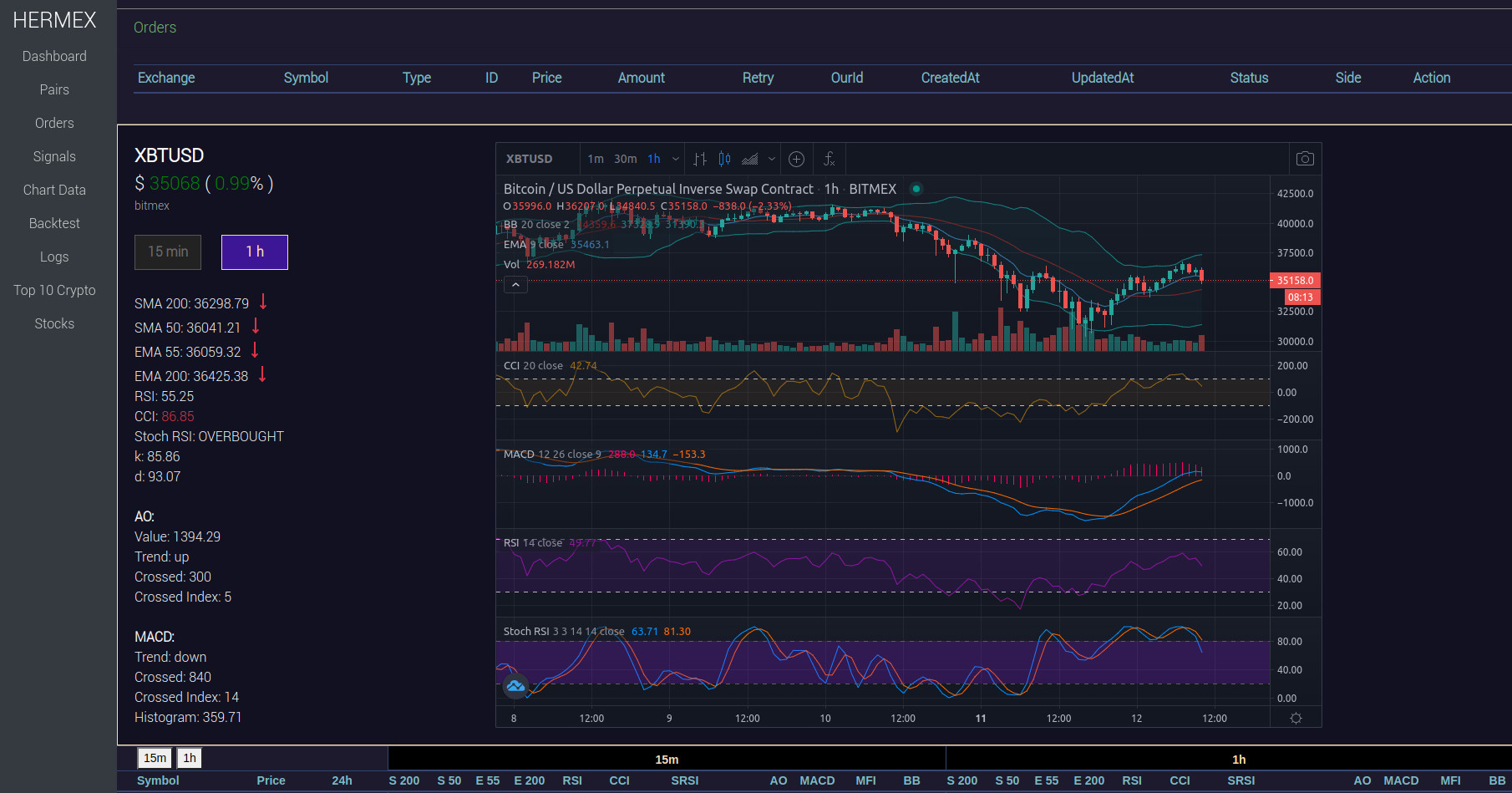This screenshot has width=1512, height=793.
Task: Set chart interval to 30m
Action: pos(625,159)
